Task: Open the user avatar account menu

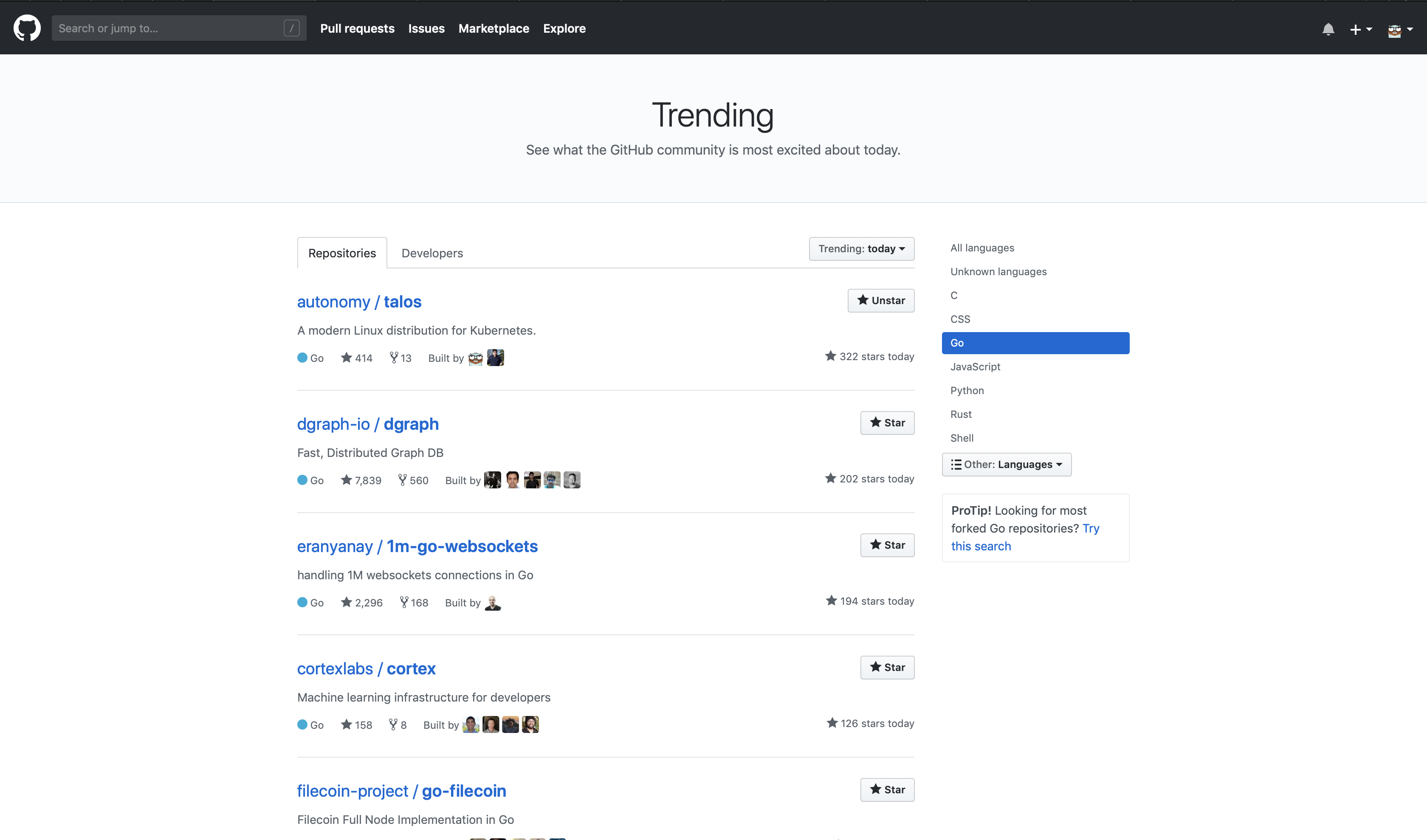Action: click(1400, 29)
